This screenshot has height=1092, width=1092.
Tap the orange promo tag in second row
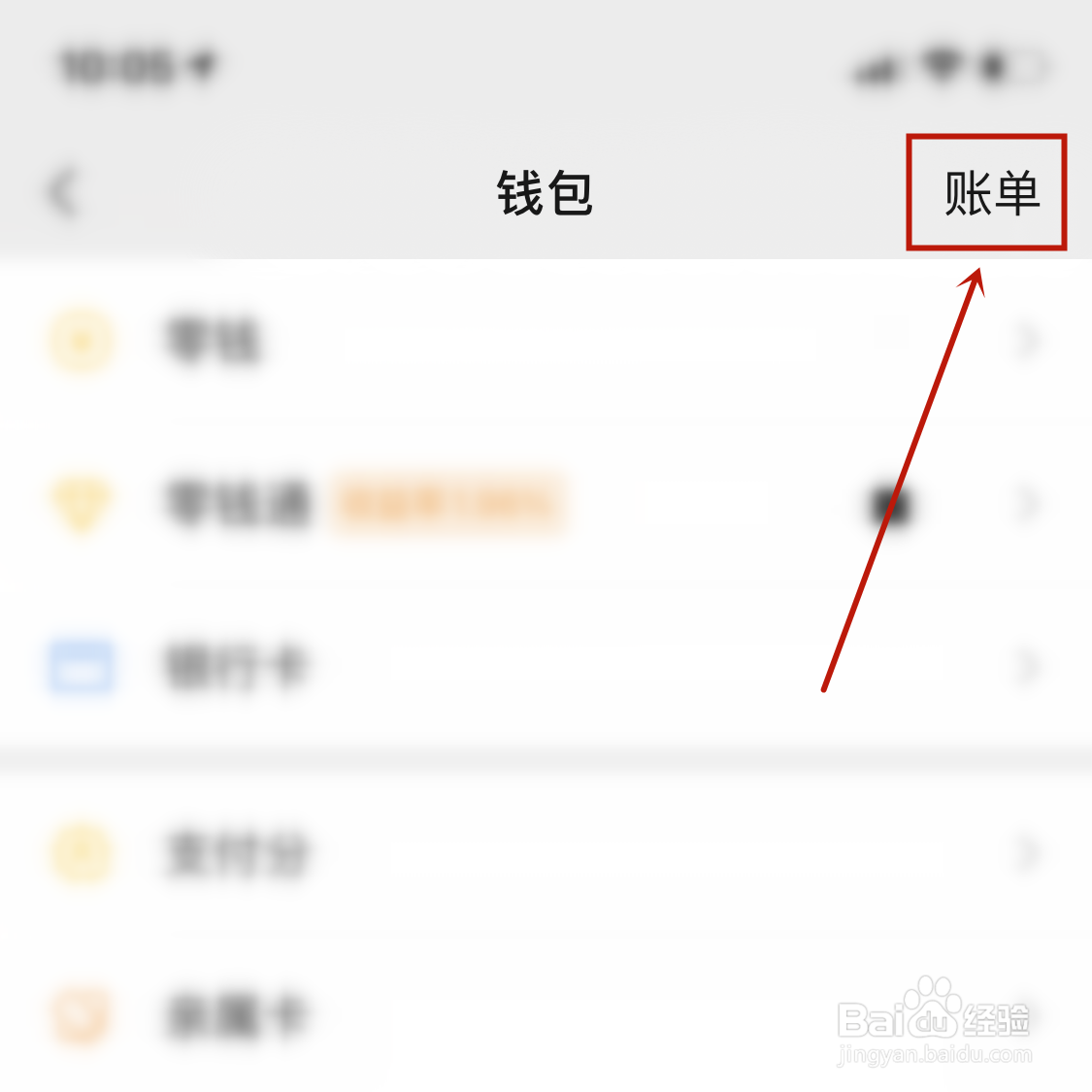coord(449,504)
